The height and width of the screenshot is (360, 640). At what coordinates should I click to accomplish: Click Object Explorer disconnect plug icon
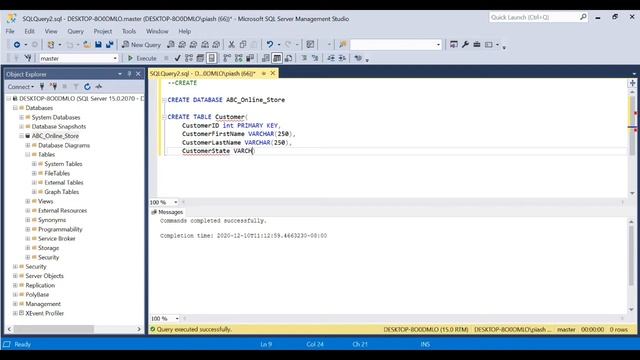(53, 87)
